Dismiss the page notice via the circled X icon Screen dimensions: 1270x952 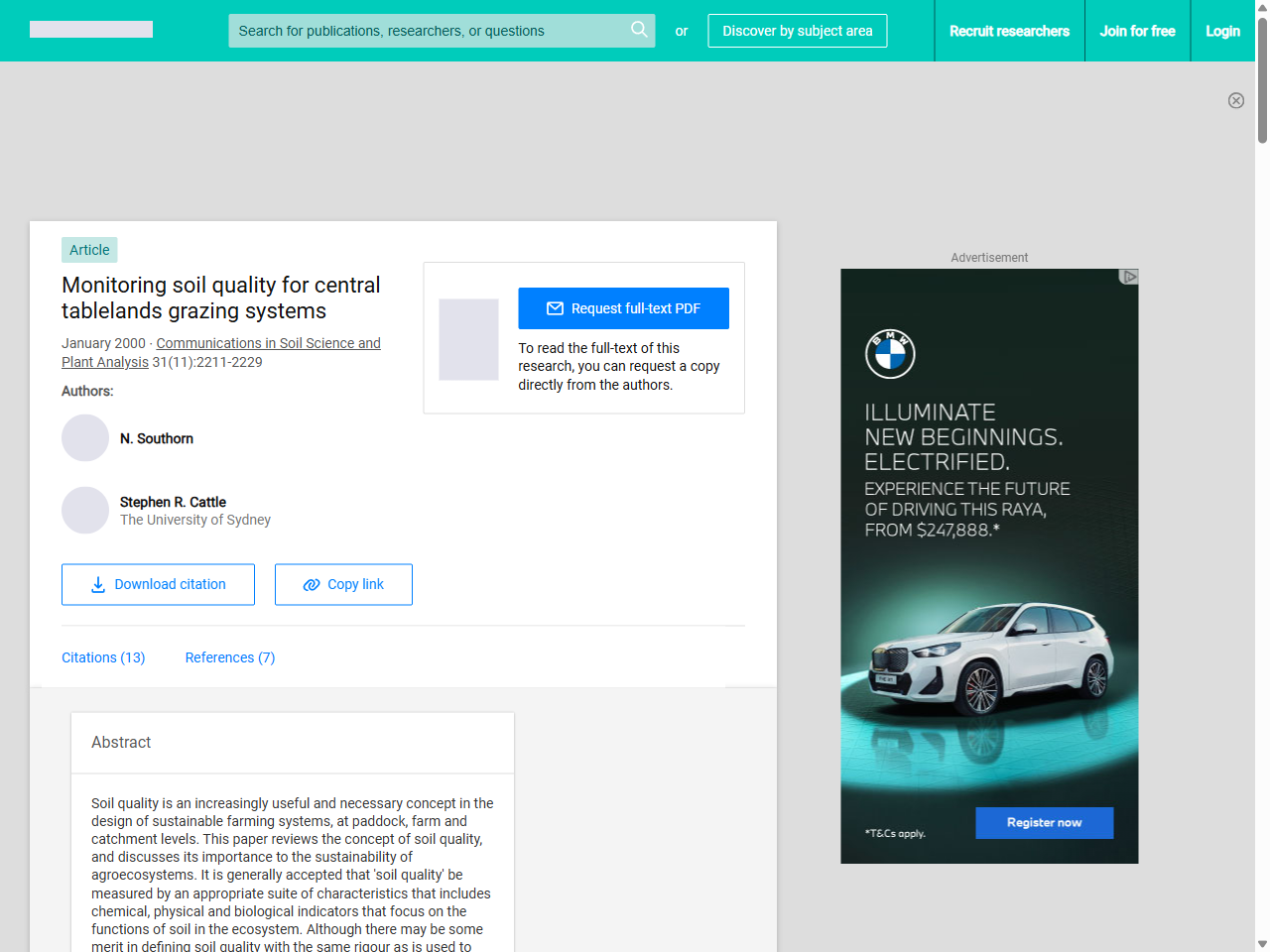[1236, 100]
